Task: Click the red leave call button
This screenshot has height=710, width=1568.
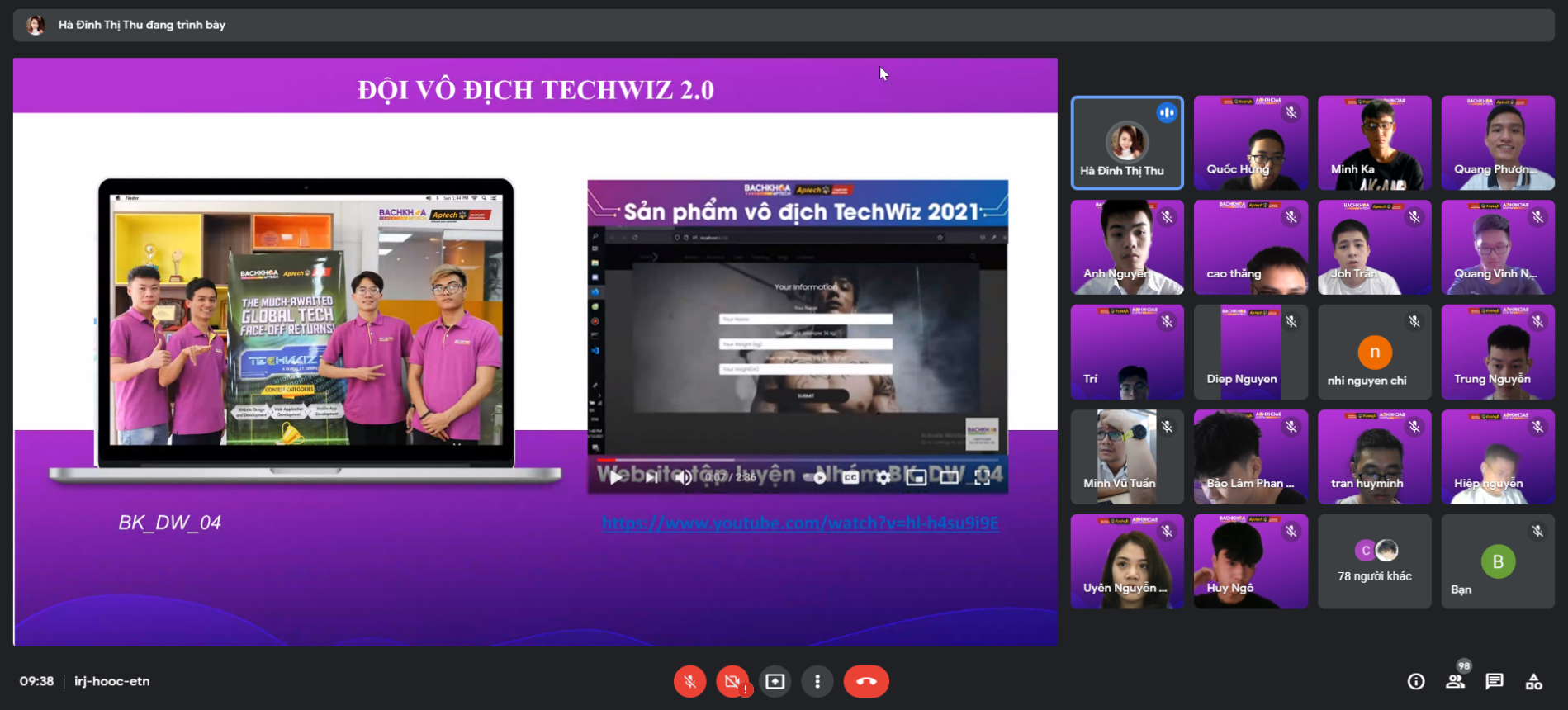Action: point(866,681)
